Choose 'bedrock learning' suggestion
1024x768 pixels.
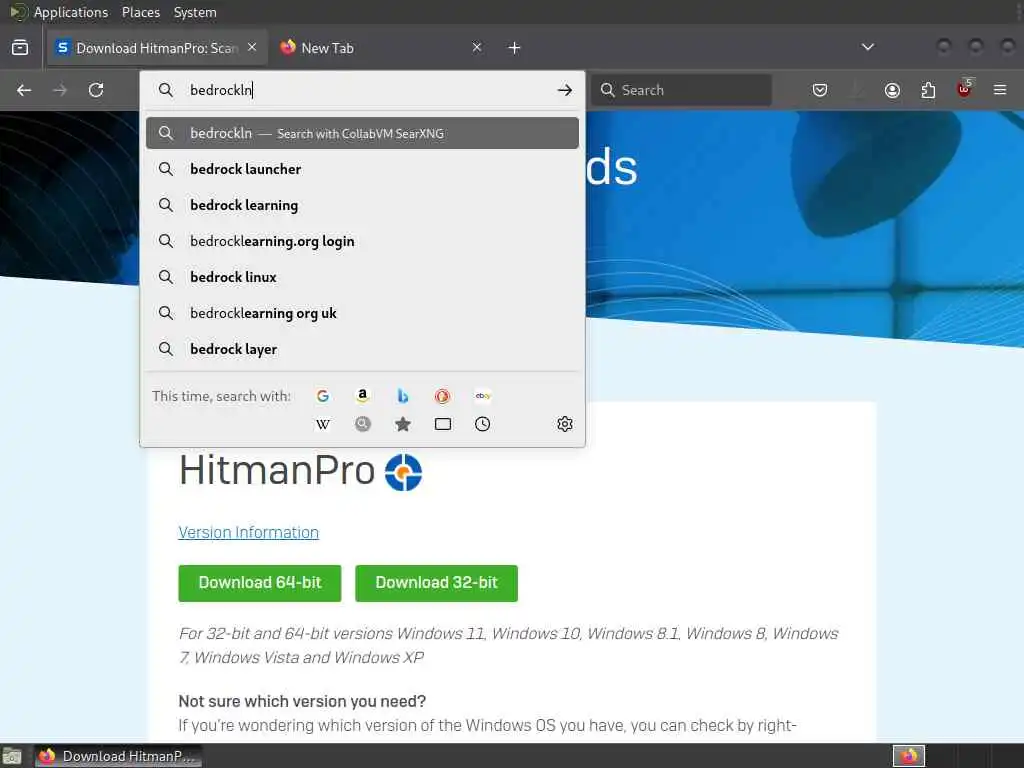[362, 205]
